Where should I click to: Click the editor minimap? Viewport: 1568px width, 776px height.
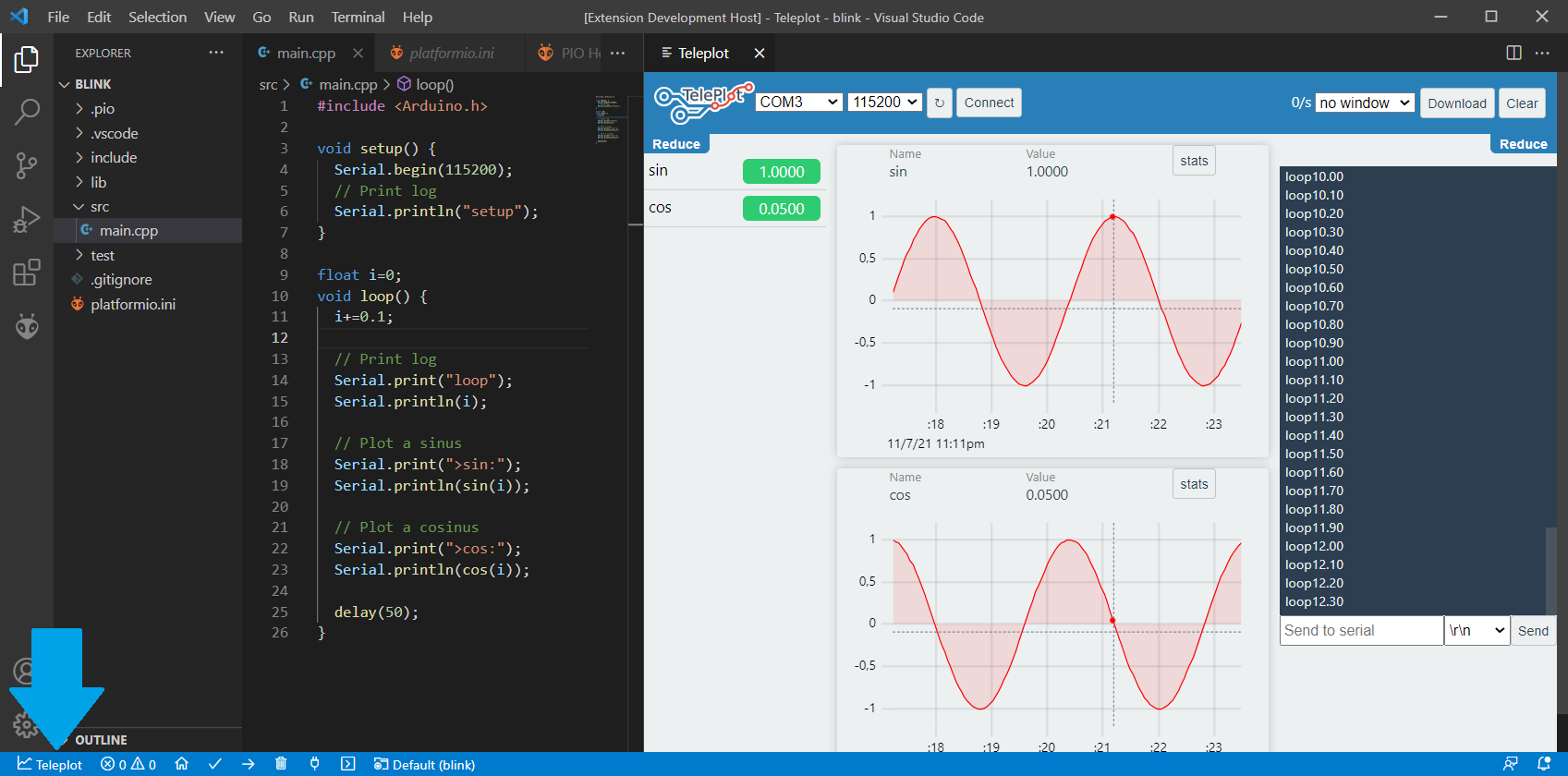(610, 118)
